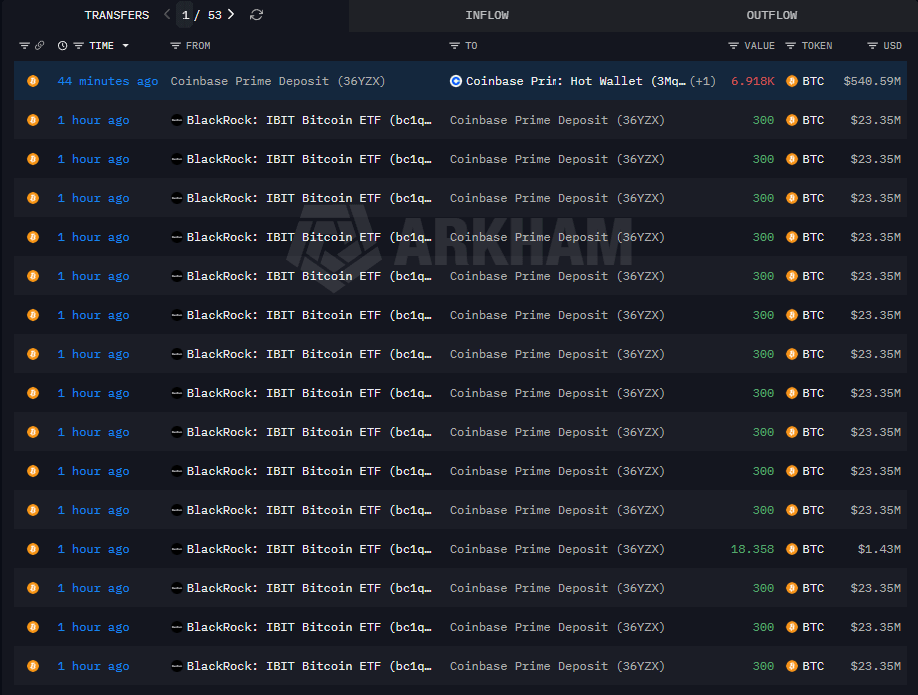Go to previous page of transfers
918x695 pixels.
167,15
